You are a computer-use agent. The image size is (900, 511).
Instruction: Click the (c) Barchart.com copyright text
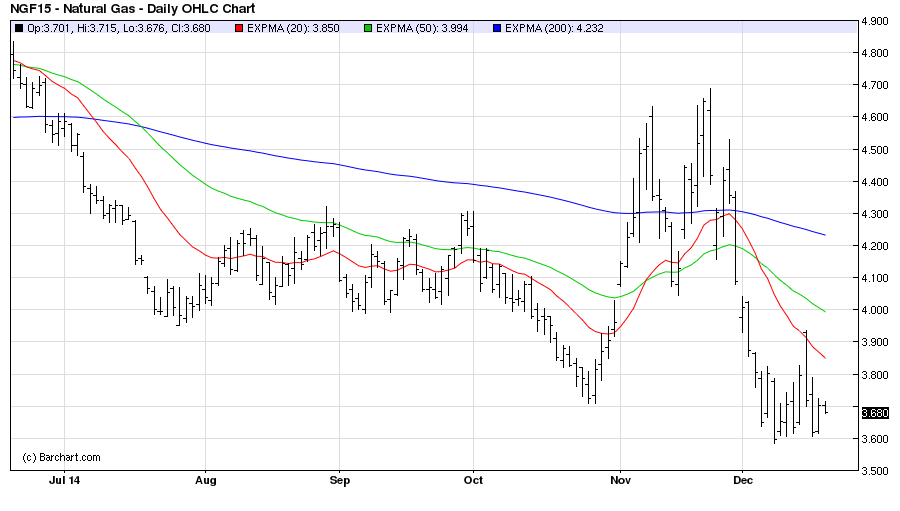coord(61,458)
